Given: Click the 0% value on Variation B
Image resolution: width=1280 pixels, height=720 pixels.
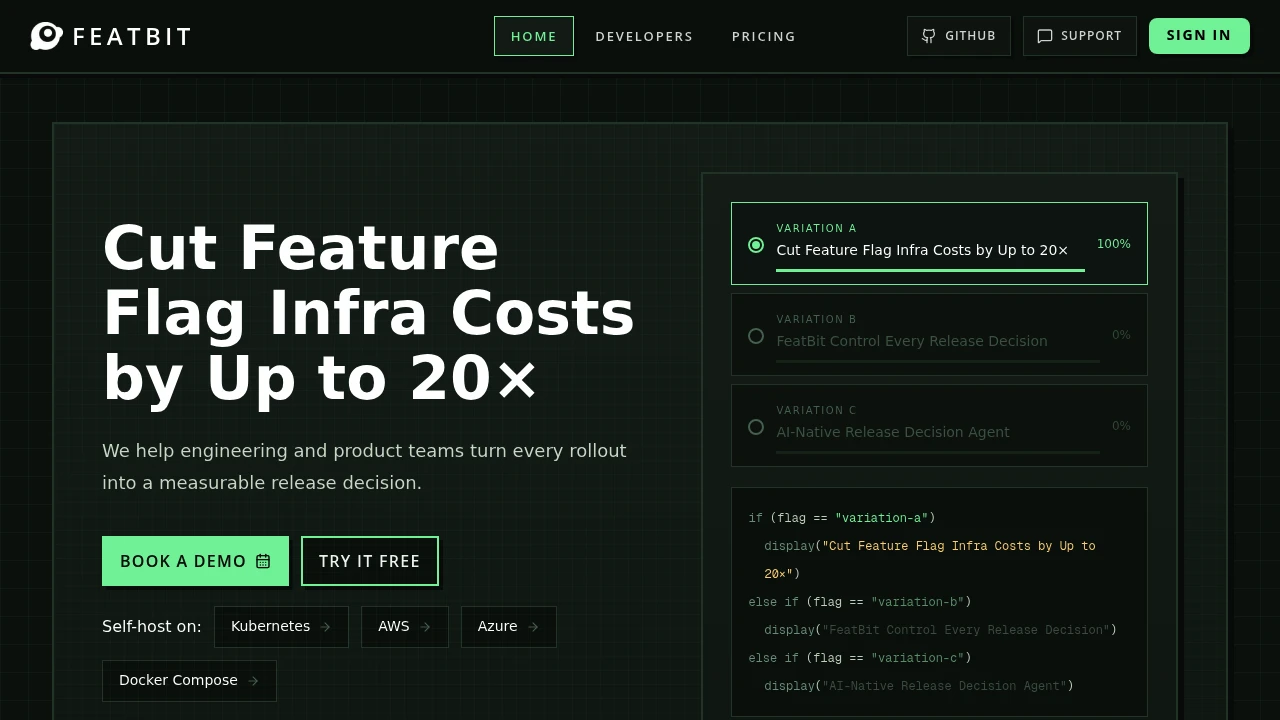Looking at the screenshot, I should pos(1121,335).
